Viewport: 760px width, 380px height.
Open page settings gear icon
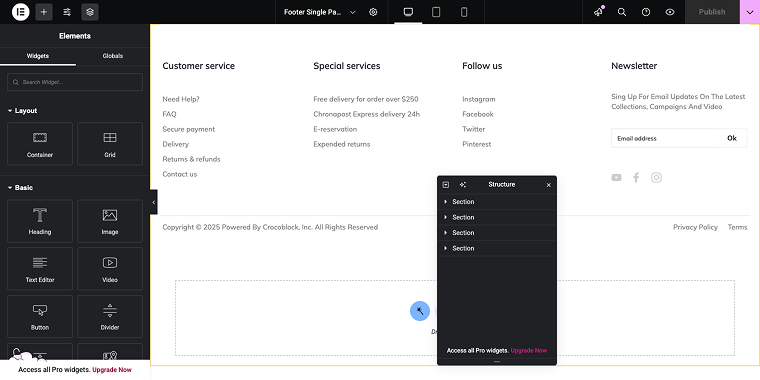pos(373,12)
